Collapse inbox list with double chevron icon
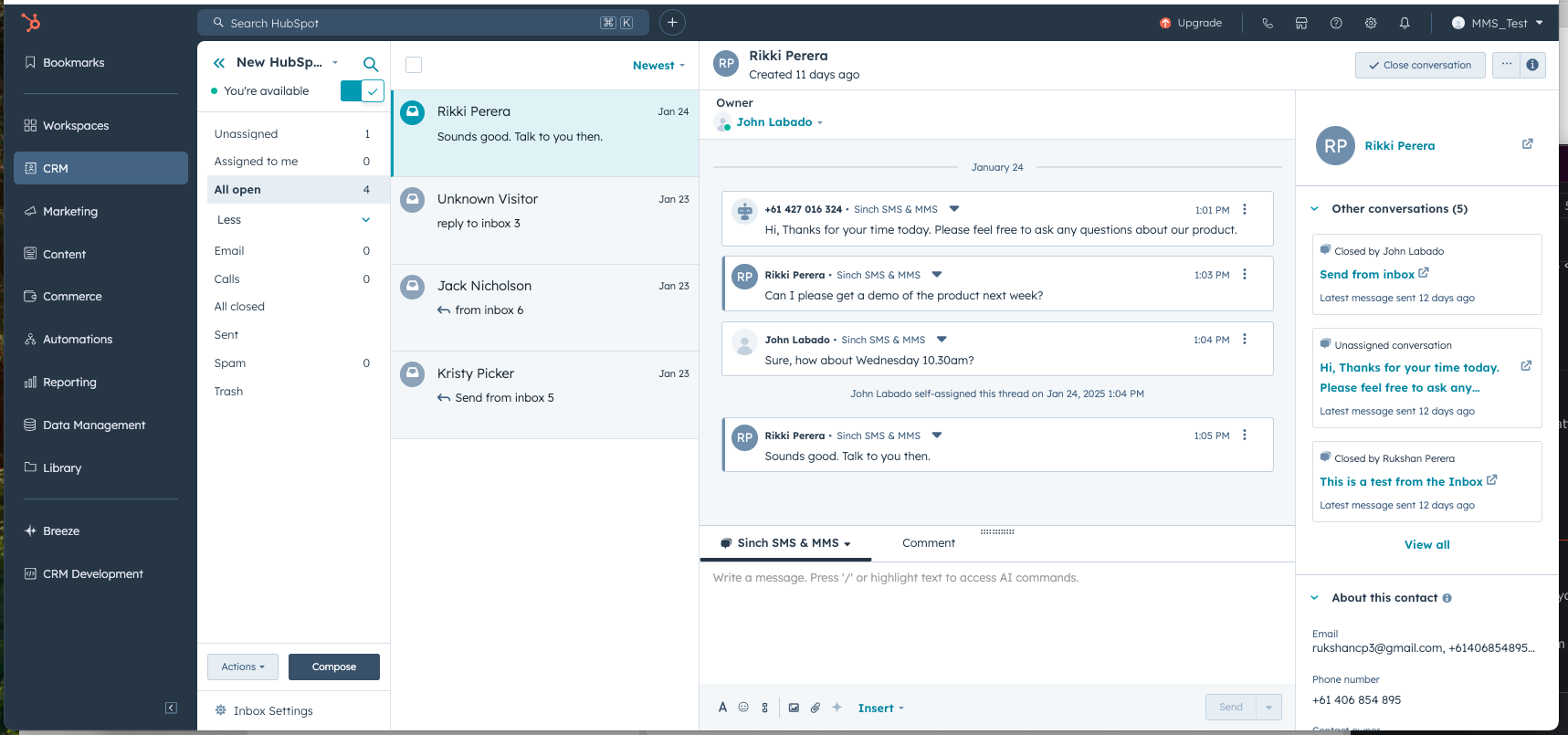The width and height of the screenshot is (1568, 735). (x=219, y=63)
